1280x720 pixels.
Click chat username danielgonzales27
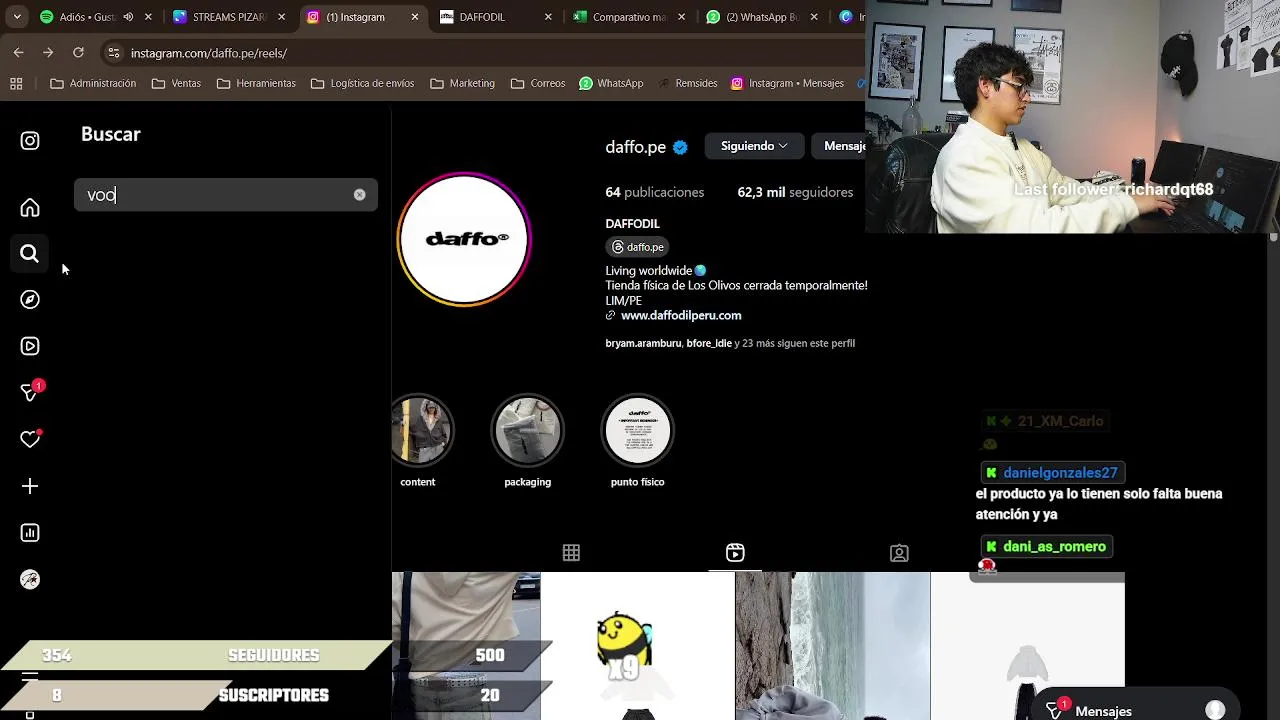pyautogui.click(x=1060, y=473)
